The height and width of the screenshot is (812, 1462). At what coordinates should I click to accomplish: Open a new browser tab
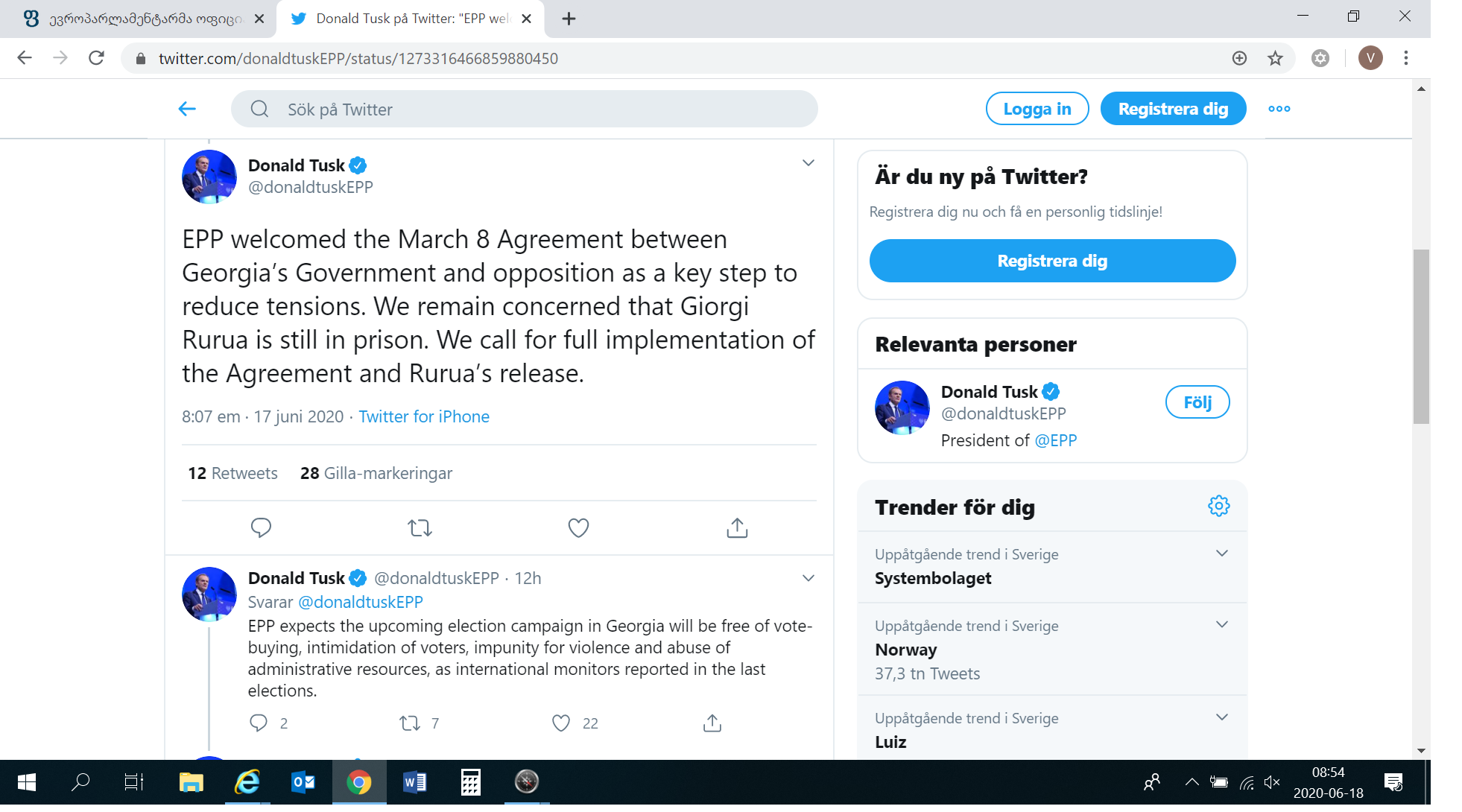(569, 19)
